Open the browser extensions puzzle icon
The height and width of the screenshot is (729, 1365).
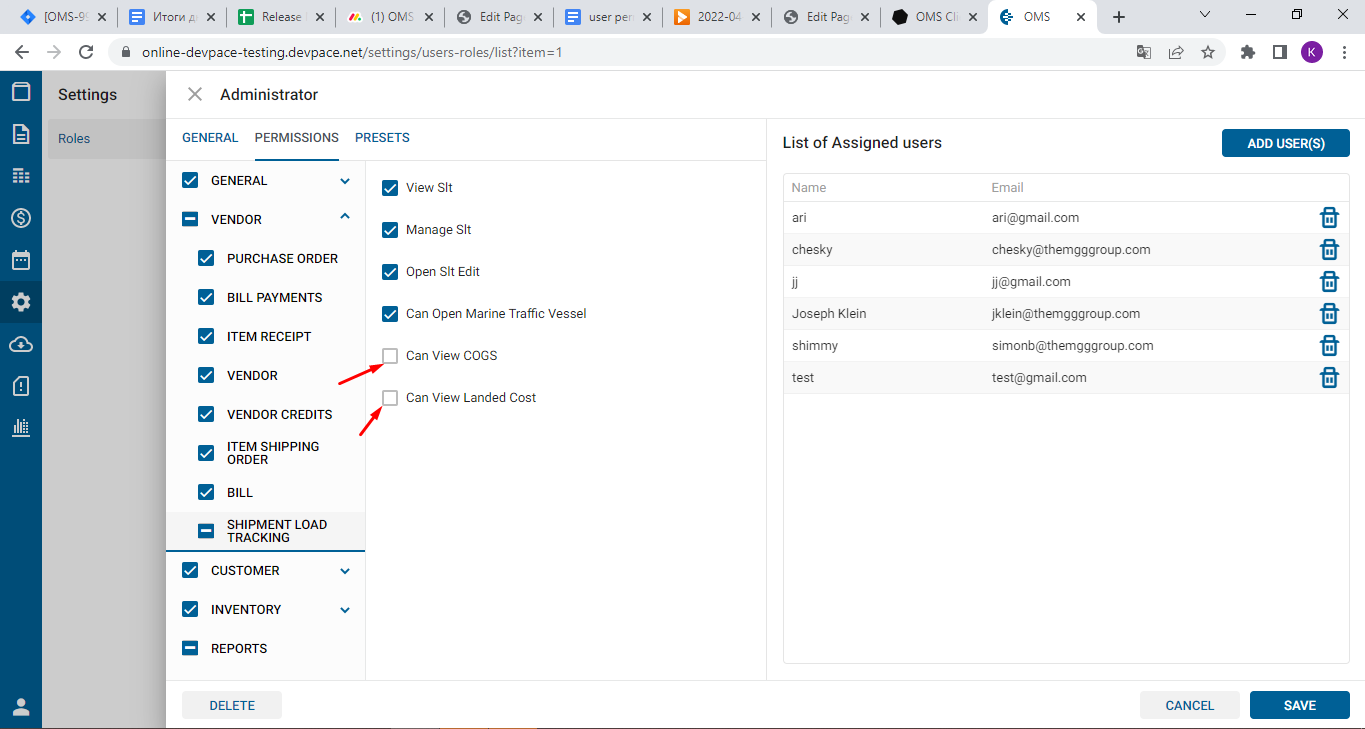coord(1247,52)
